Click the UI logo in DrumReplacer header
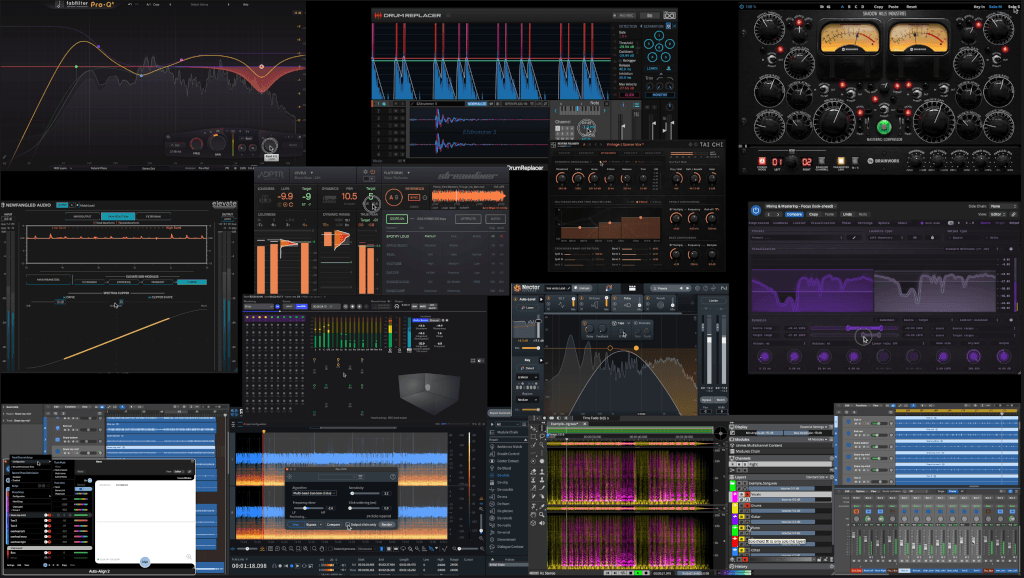Viewport: 1024px width, 578px height. click(669, 15)
